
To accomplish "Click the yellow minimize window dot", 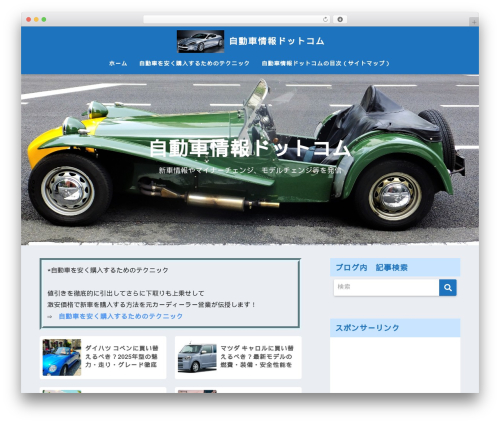I will click(36, 19).
